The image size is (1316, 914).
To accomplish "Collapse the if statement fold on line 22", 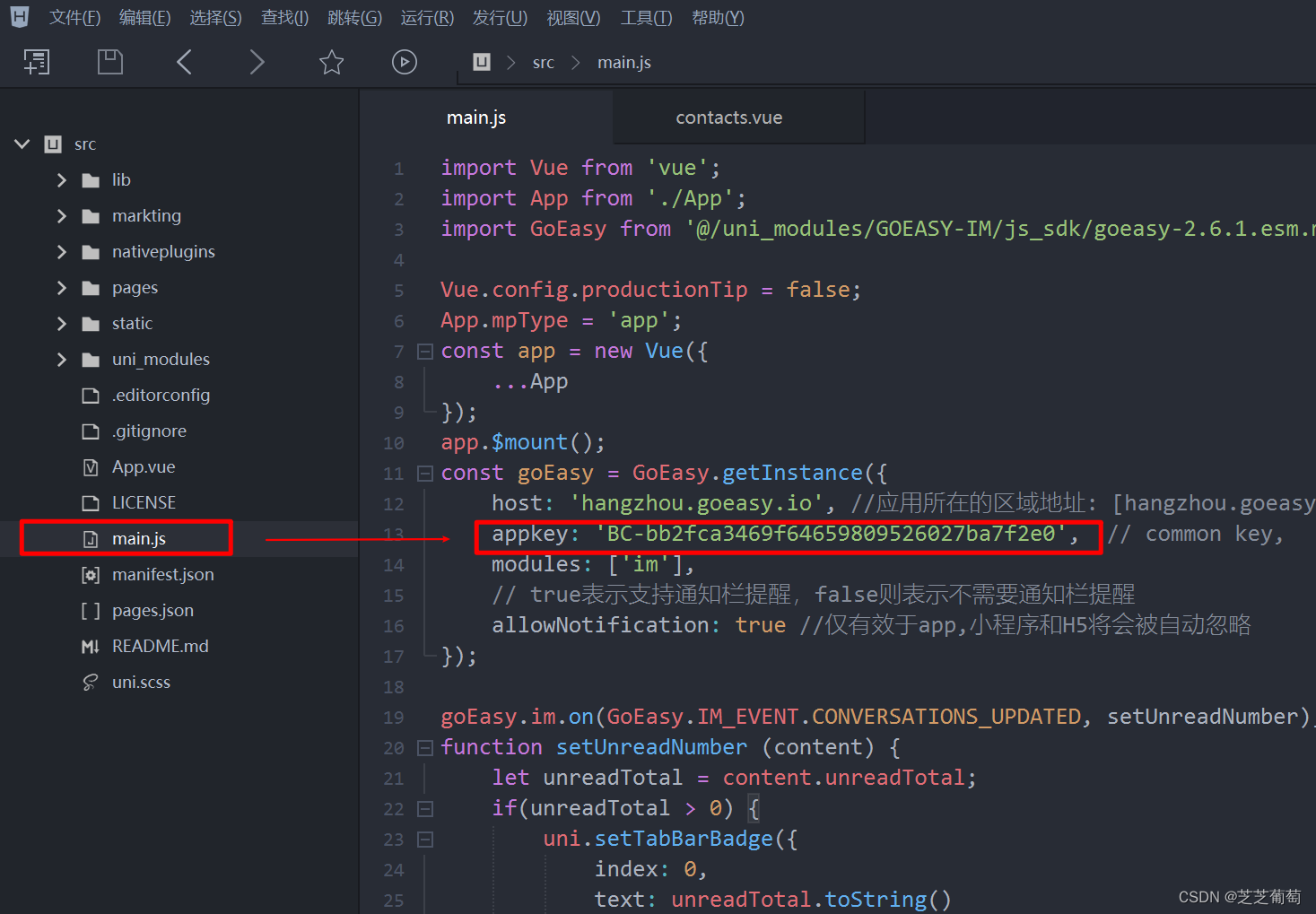I will 424,808.
